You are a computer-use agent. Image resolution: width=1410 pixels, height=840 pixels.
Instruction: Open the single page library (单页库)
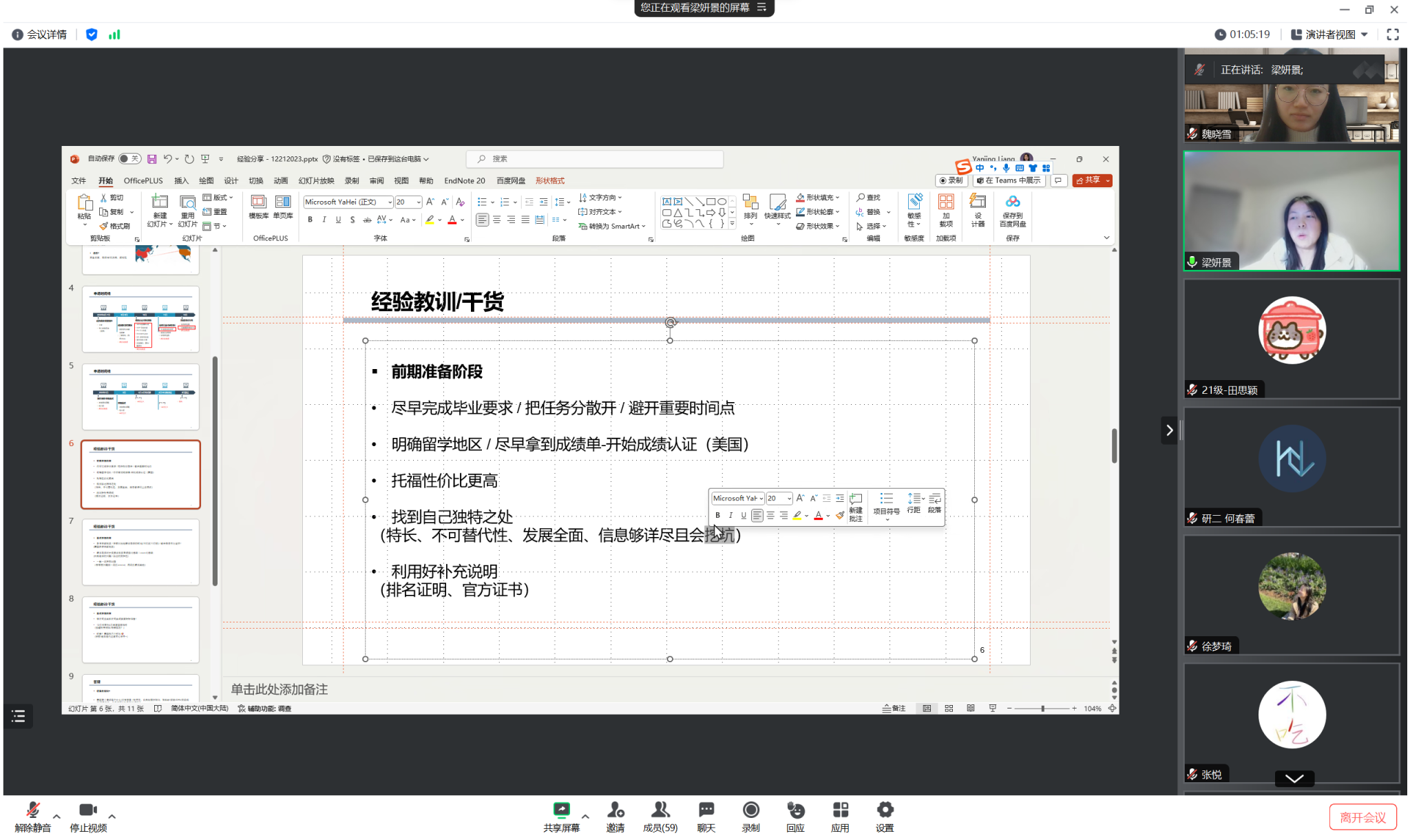tap(283, 207)
